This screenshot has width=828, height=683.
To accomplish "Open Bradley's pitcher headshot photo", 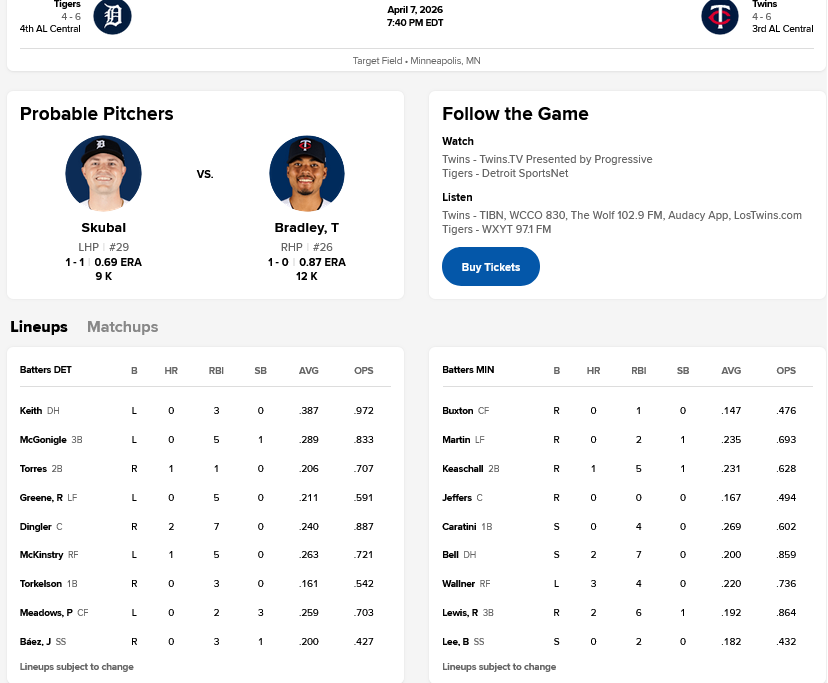I will click(307, 173).
